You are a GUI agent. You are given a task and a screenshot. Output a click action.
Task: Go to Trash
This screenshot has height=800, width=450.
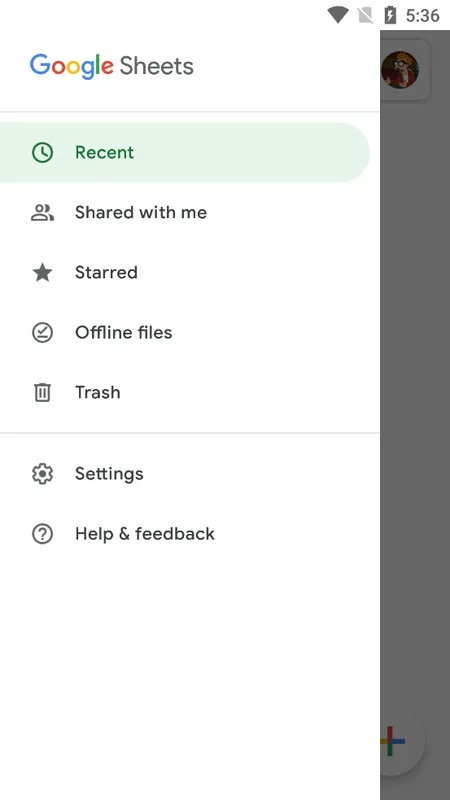[x=190, y=392]
